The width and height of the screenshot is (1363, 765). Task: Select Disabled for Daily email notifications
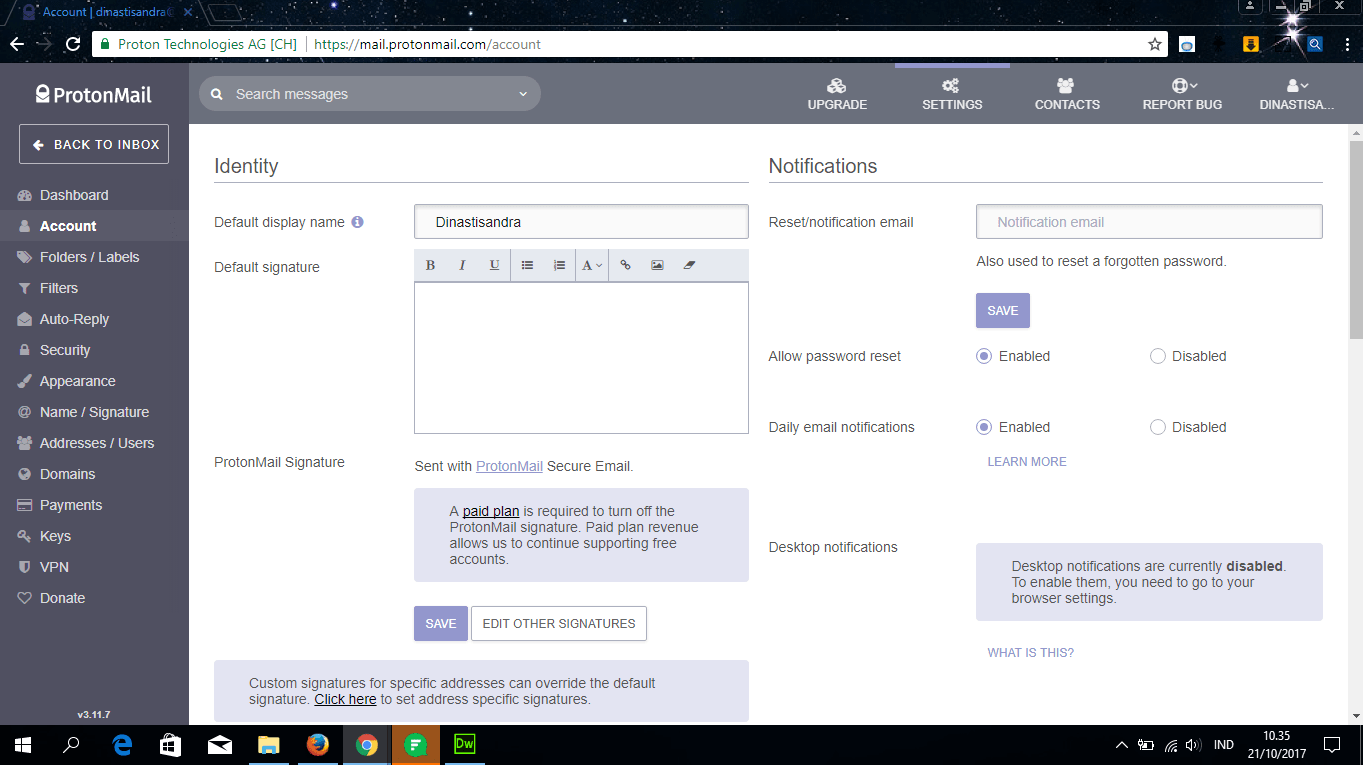coord(1158,427)
